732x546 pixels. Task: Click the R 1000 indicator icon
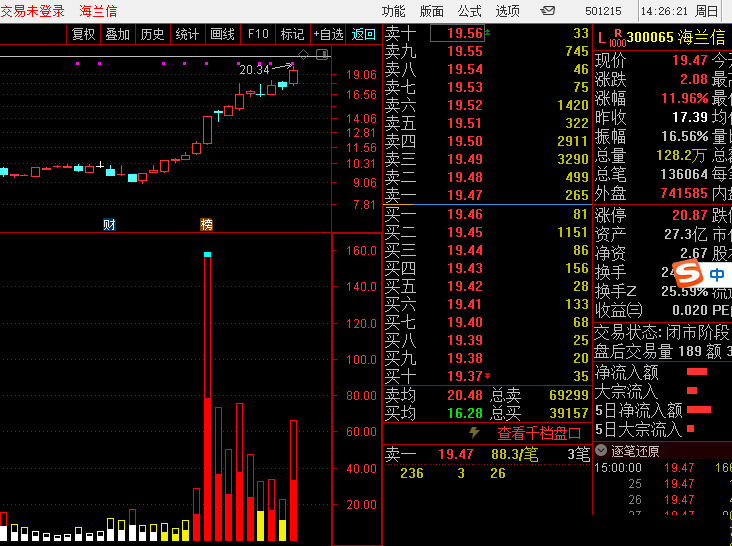[x=618, y=38]
